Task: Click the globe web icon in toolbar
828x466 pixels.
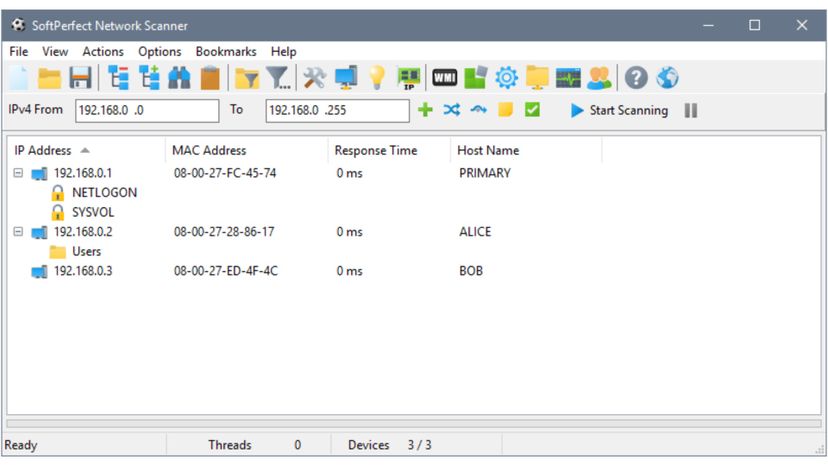Action: [x=667, y=78]
